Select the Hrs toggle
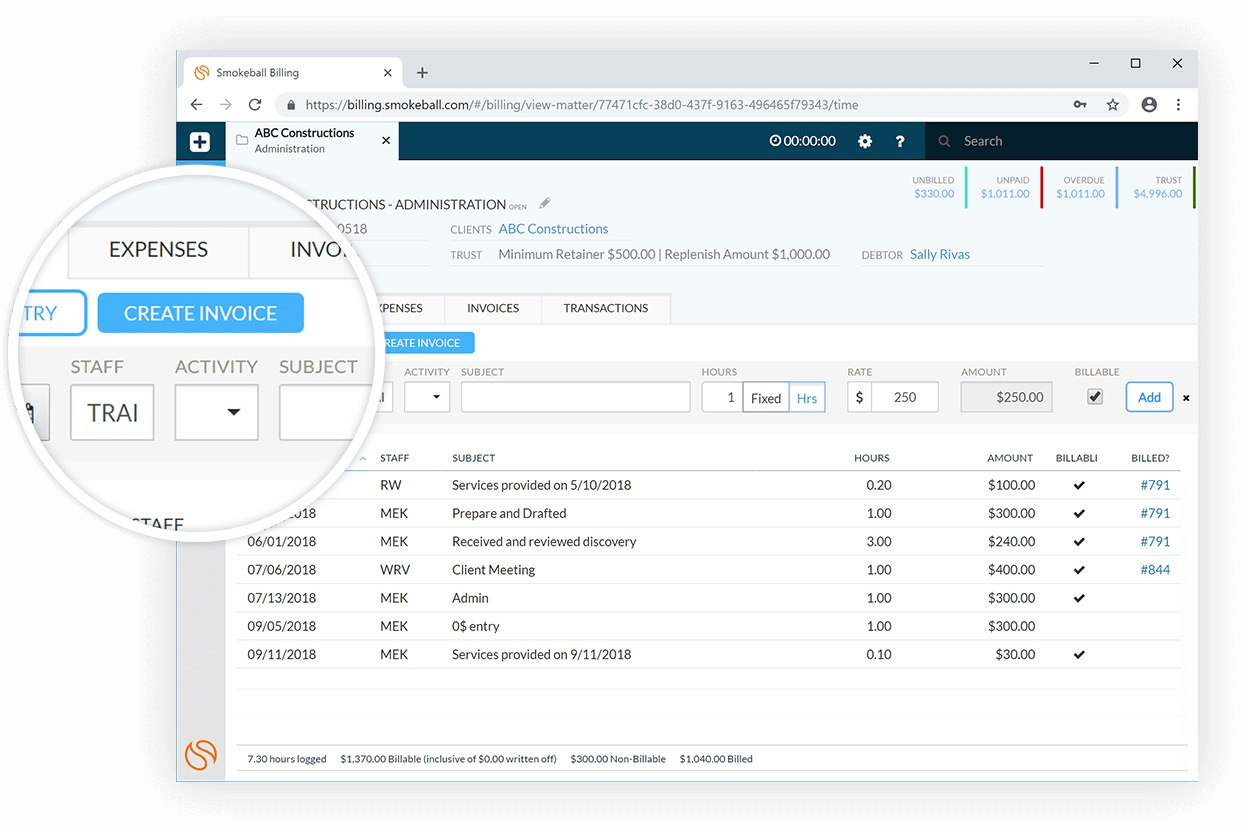Image resolution: width=1248 pixels, height=832 pixels. point(807,397)
